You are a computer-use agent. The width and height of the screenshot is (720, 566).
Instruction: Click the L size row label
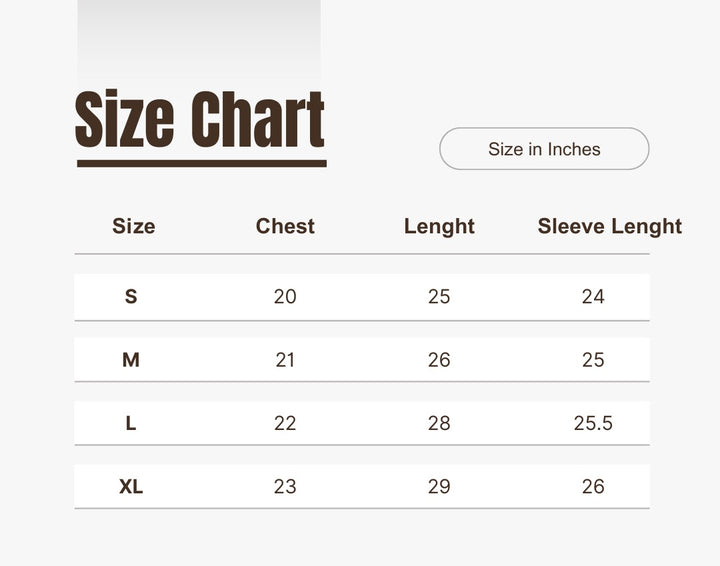click(131, 423)
